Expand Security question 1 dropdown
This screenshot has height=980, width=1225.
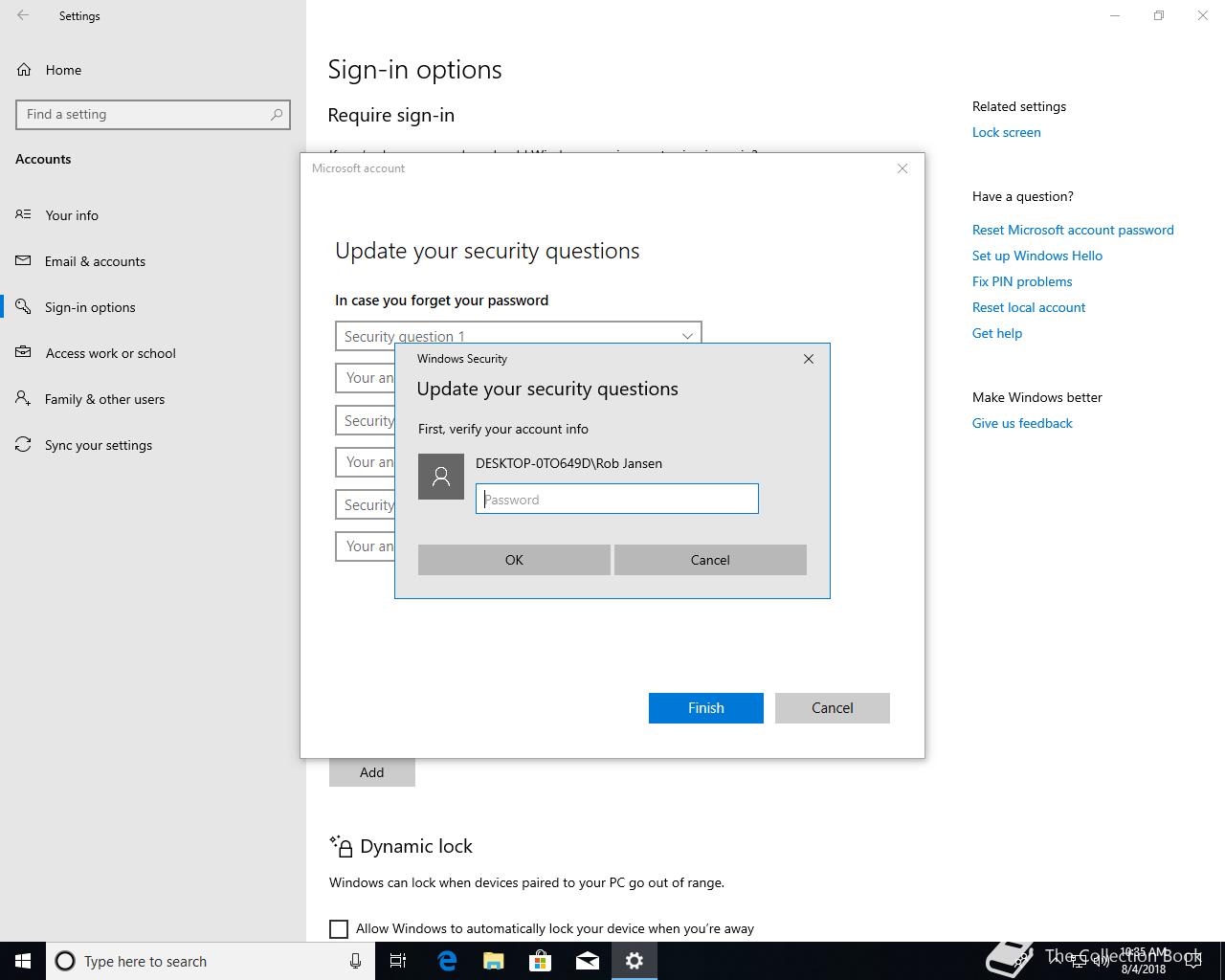coord(518,336)
